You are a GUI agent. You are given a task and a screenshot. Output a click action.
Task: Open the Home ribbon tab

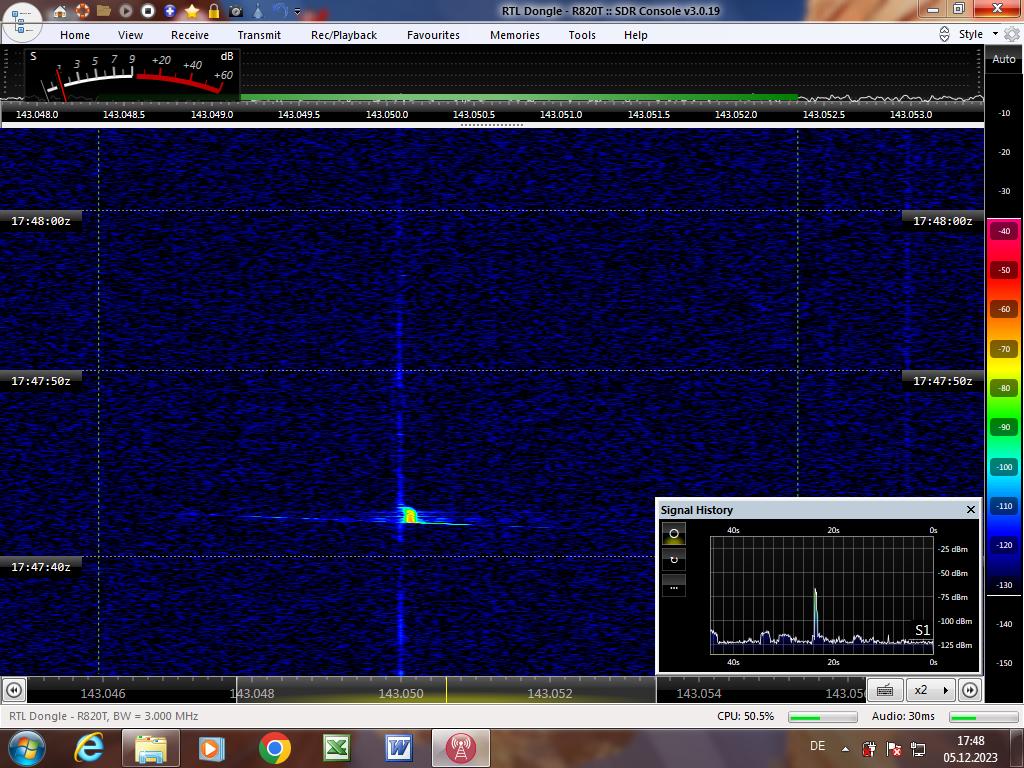[74, 35]
